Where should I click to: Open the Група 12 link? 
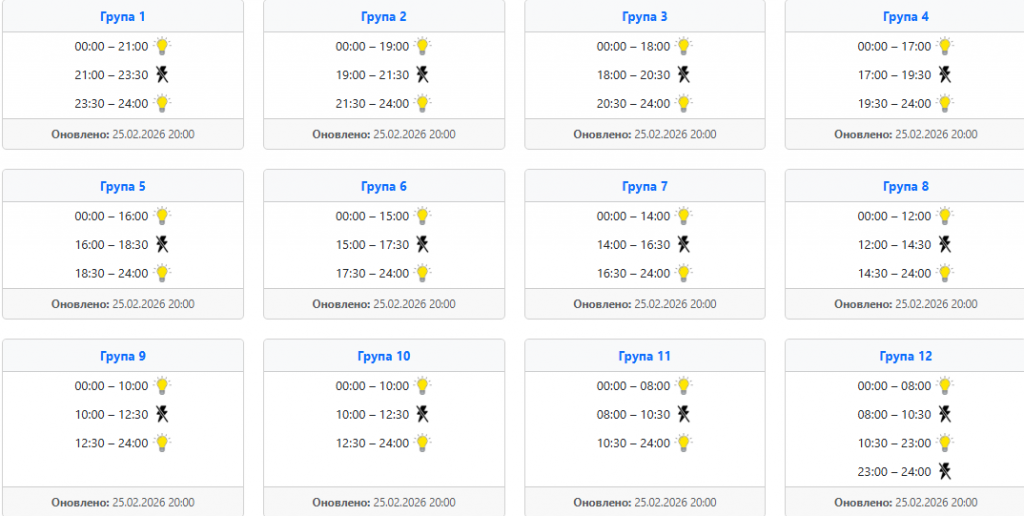(x=906, y=357)
